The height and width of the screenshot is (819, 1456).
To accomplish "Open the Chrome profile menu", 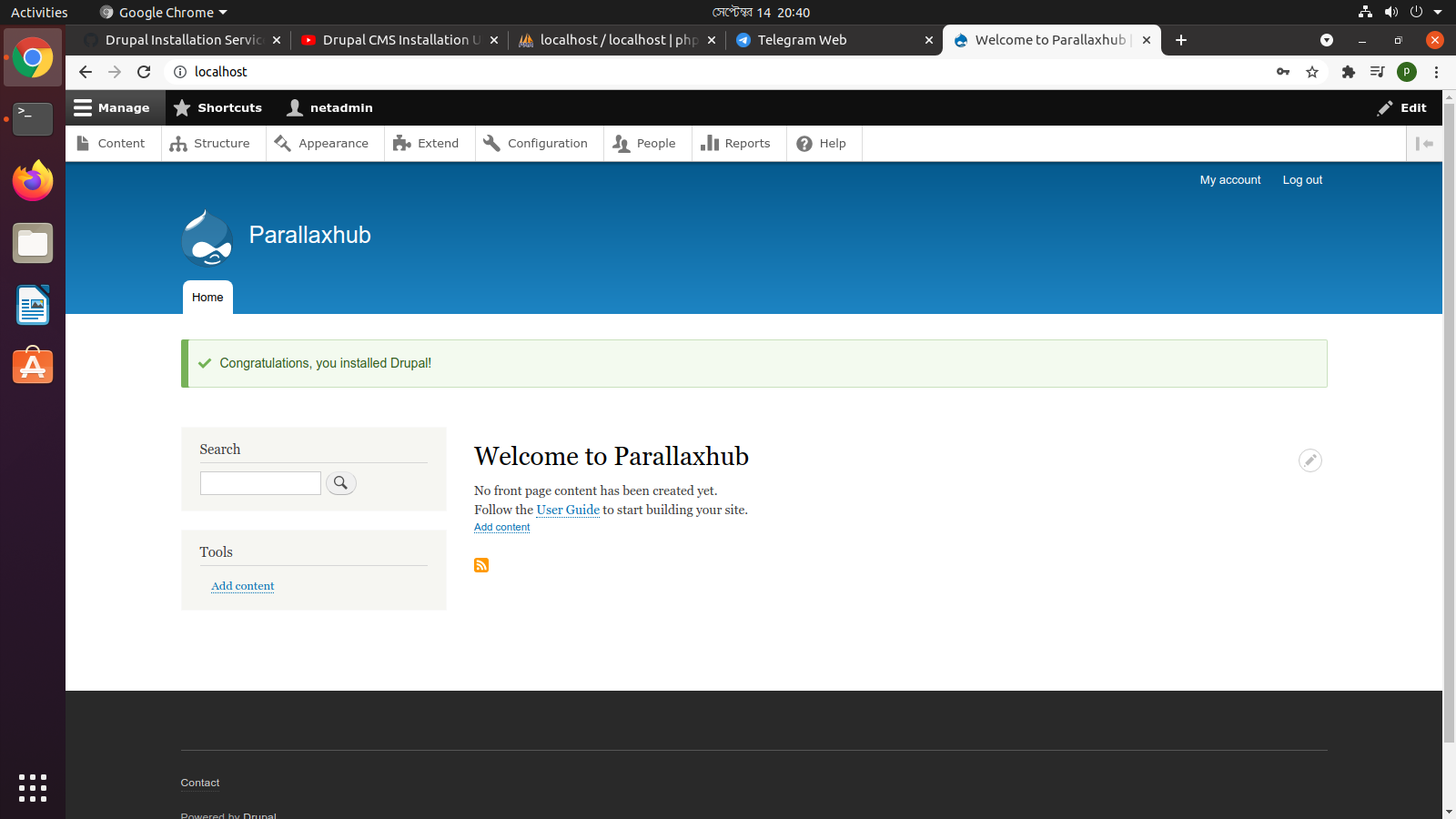I will [x=1406, y=71].
